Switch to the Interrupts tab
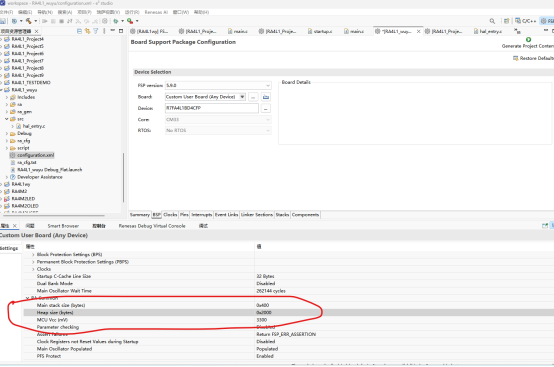 (202, 215)
